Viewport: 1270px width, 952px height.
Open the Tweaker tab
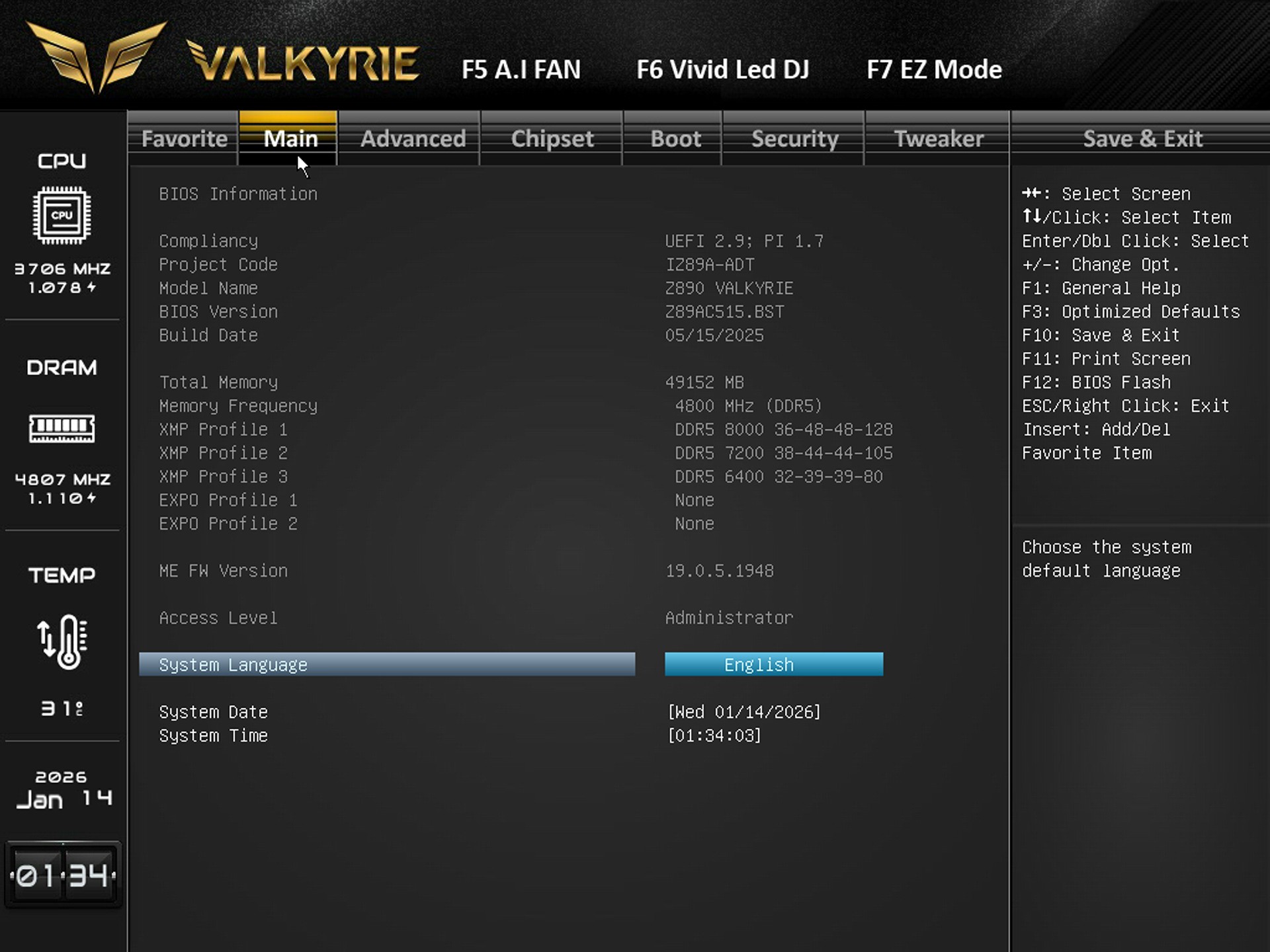point(938,139)
